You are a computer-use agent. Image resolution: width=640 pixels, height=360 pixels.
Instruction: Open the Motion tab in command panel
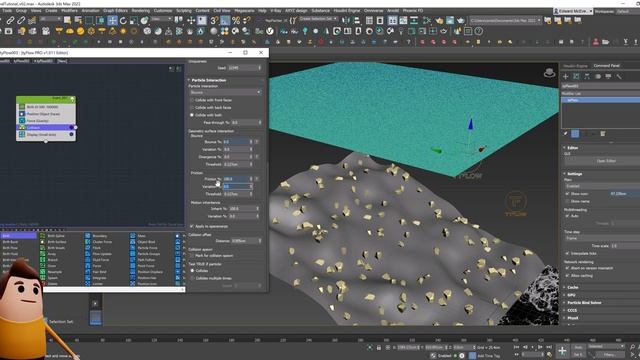tap(598, 76)
